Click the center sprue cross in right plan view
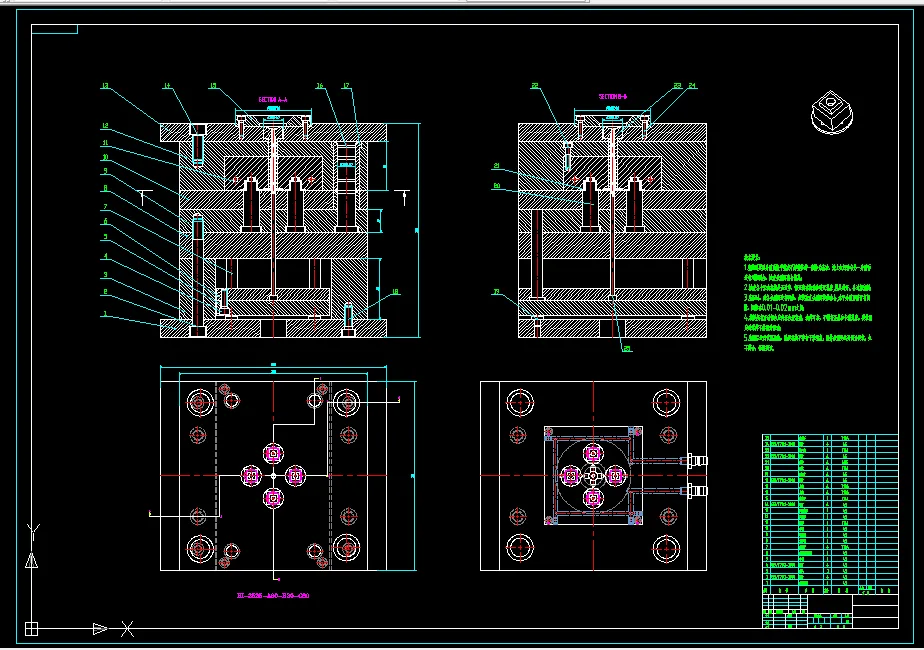 click(x=593, y=475)
